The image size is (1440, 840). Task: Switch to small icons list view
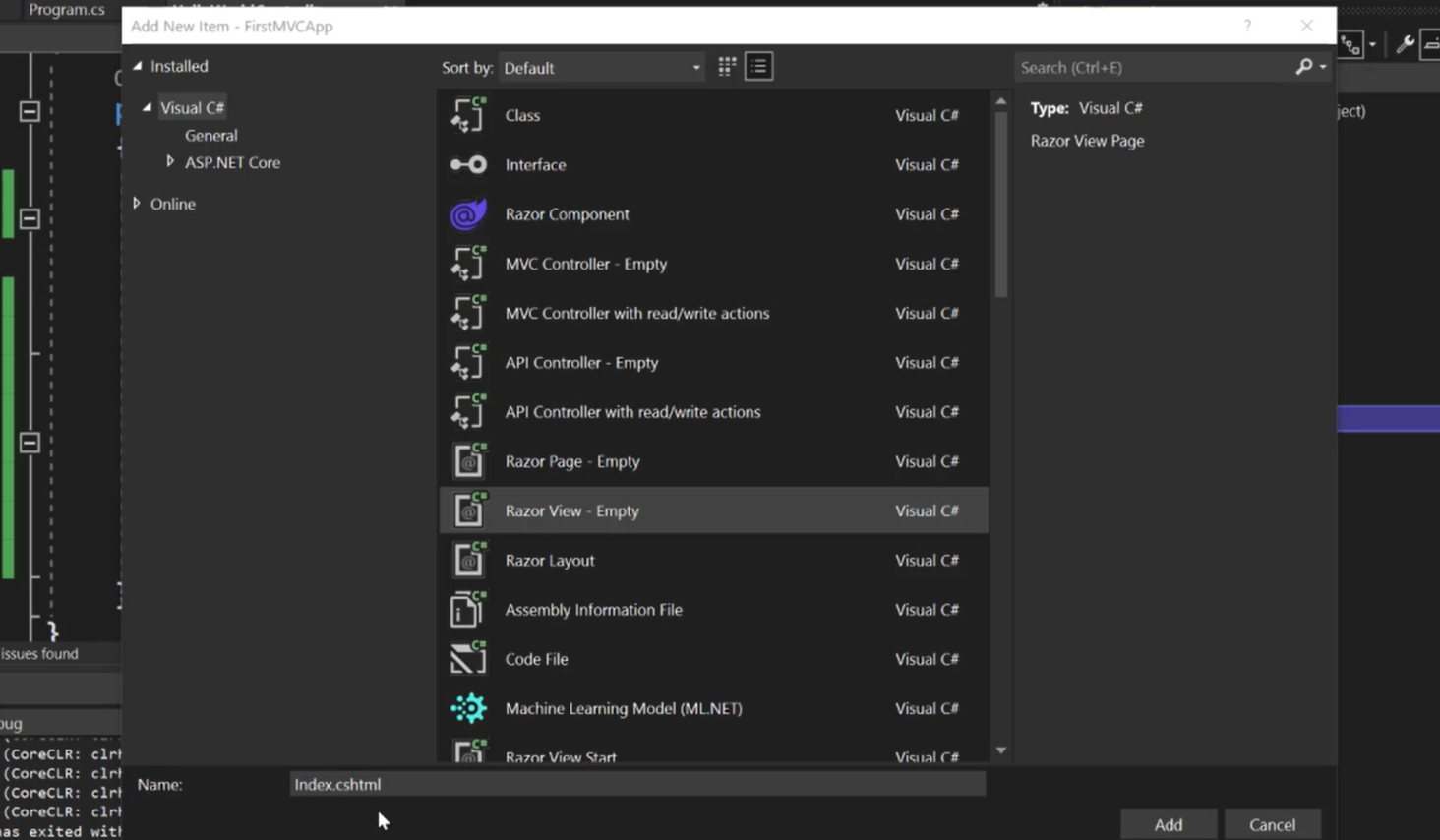coord(758,67)
